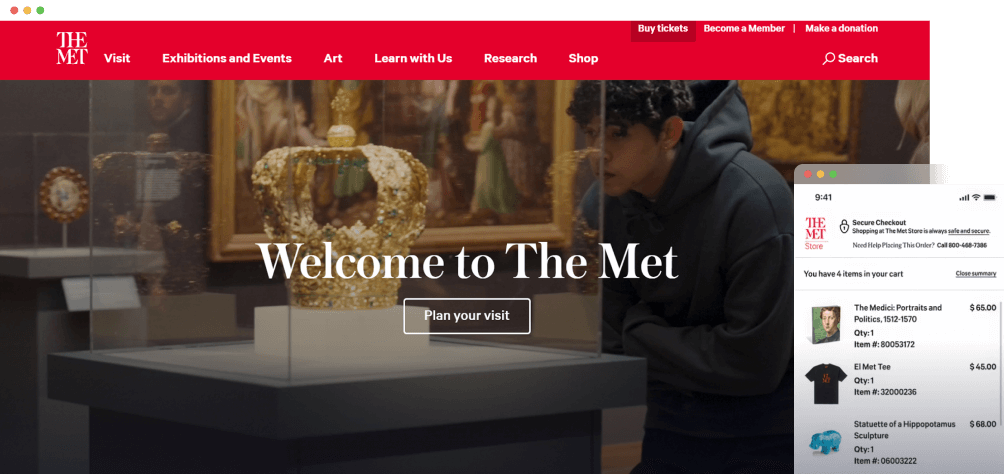Viewport: 1004px width, 474px height.
Task: Select the Research menu item
Action: pyautogui.click(x=510, y=58)
